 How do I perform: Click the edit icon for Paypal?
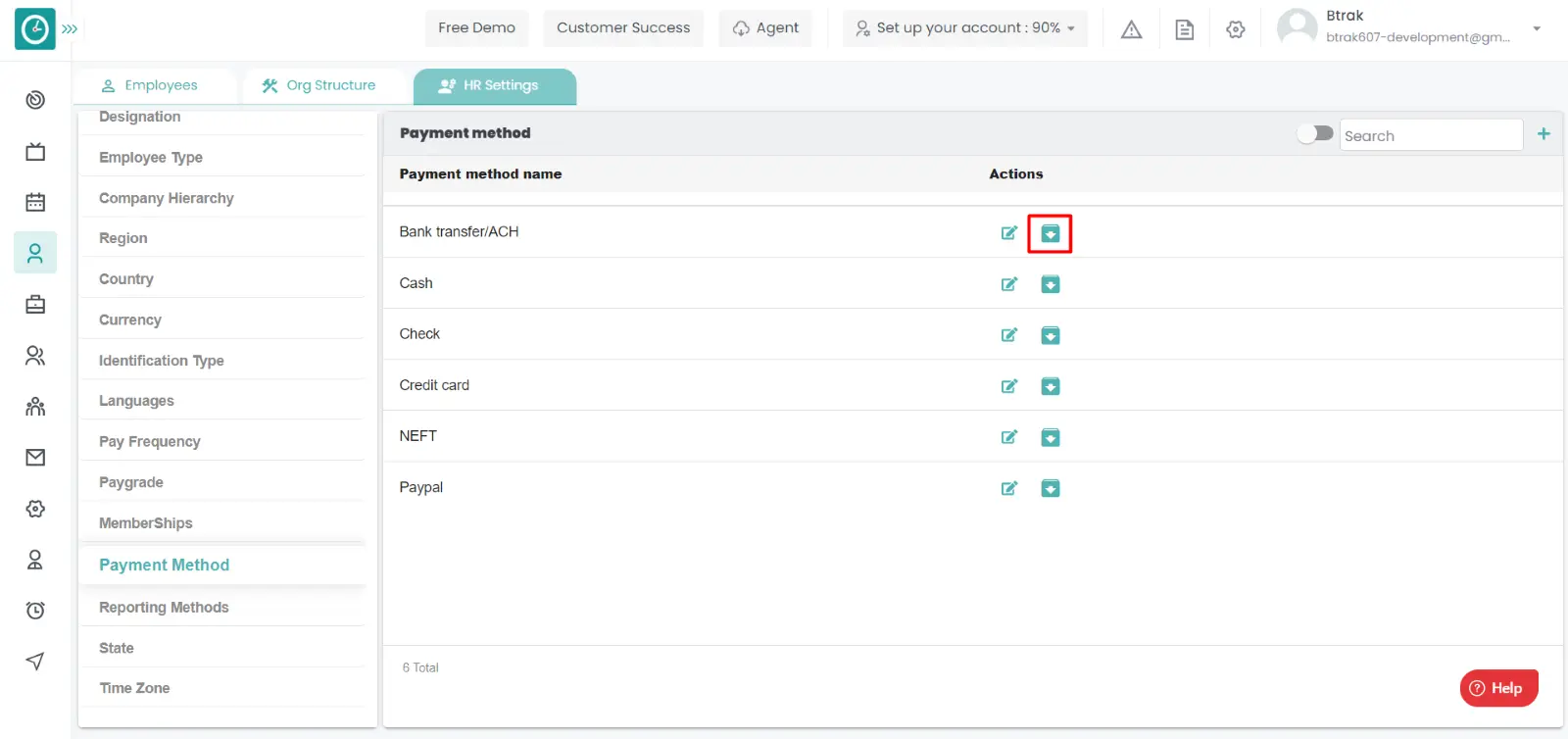tap(1008, 488)
